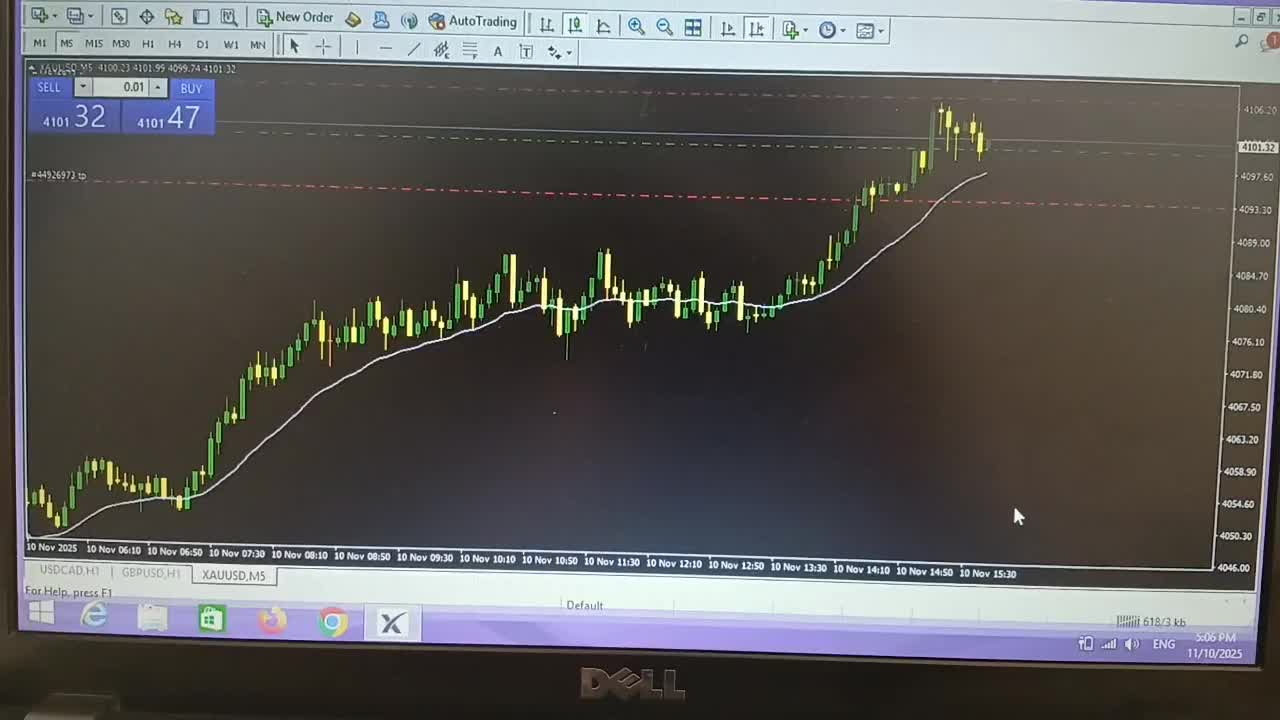Select the cursor arrow tool
The height and width of the screenshot is (720, 1280).
(294, 46)
